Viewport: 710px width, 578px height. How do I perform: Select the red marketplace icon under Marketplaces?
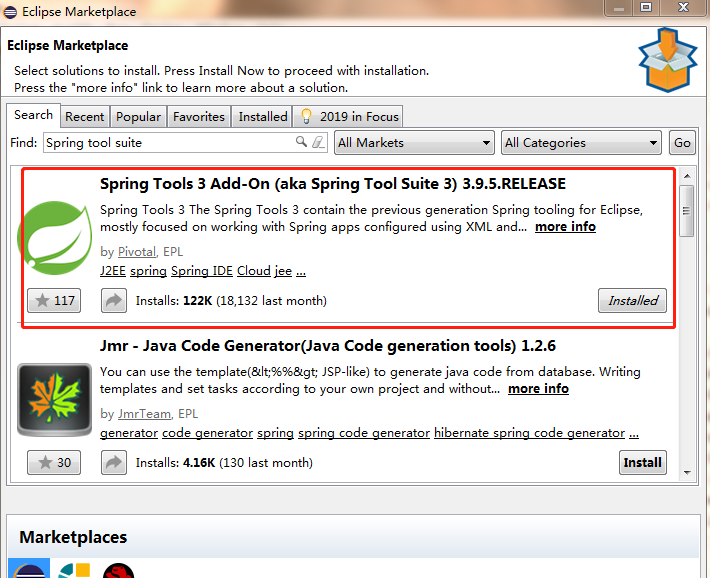pos(118,571)
